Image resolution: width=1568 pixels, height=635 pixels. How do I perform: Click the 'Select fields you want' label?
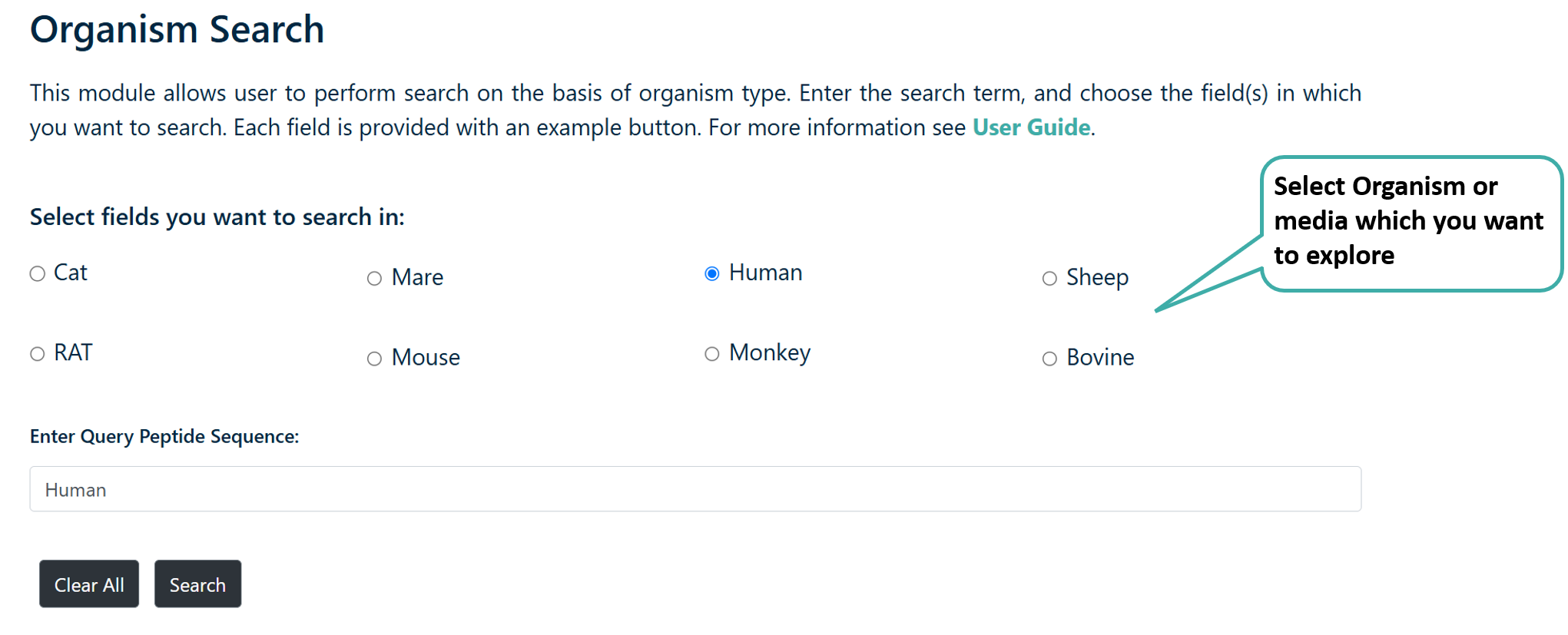click(x=217, y=217)
